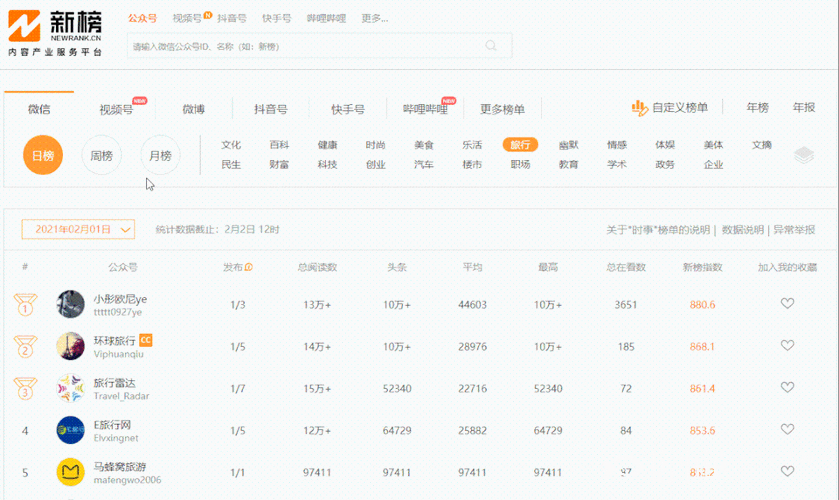Click the rank 2 medal icon
Screen dimensions: 839x500
[25, 346]
